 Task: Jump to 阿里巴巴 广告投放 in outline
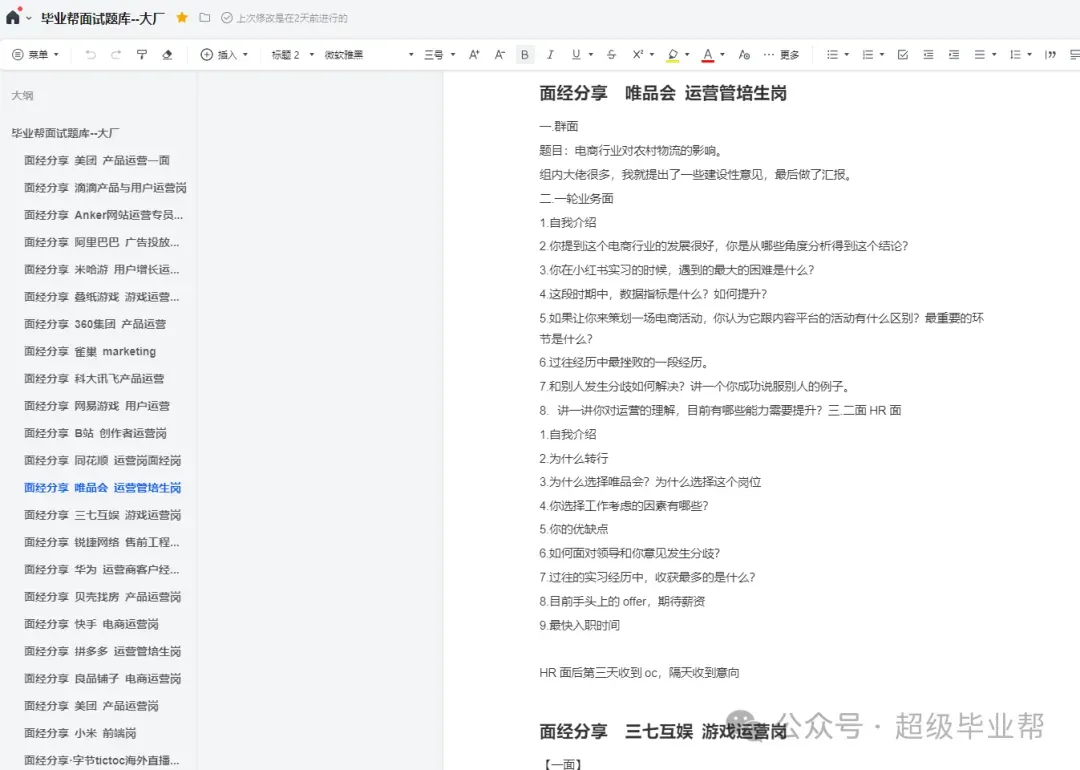pyautogui.click(x=101, y=242)
